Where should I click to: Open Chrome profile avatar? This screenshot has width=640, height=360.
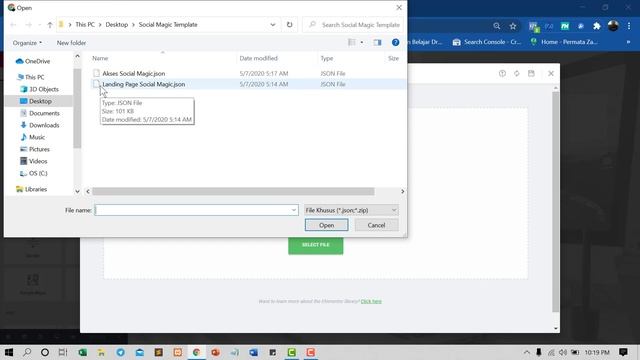pos(613,26)
